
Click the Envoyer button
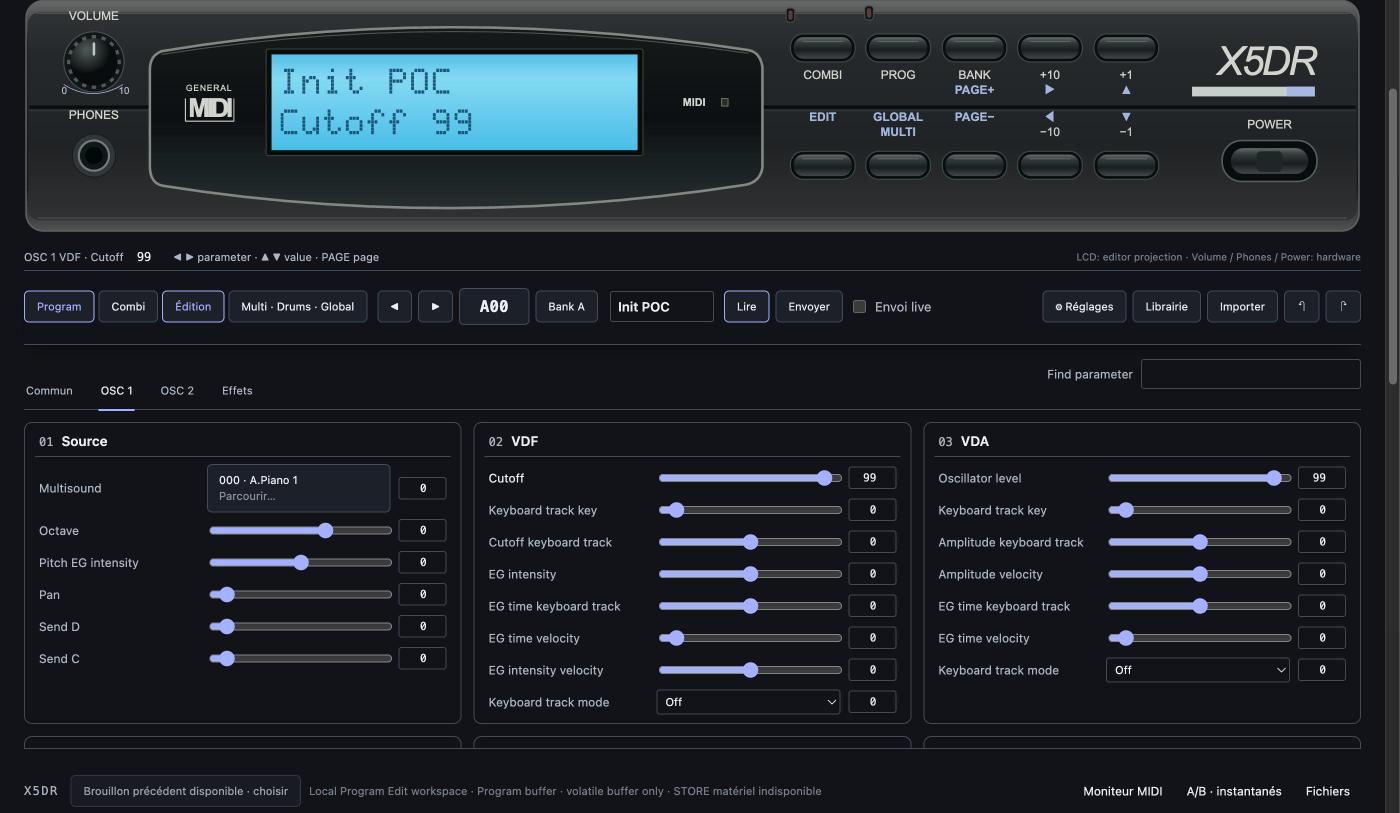(809, 306)
